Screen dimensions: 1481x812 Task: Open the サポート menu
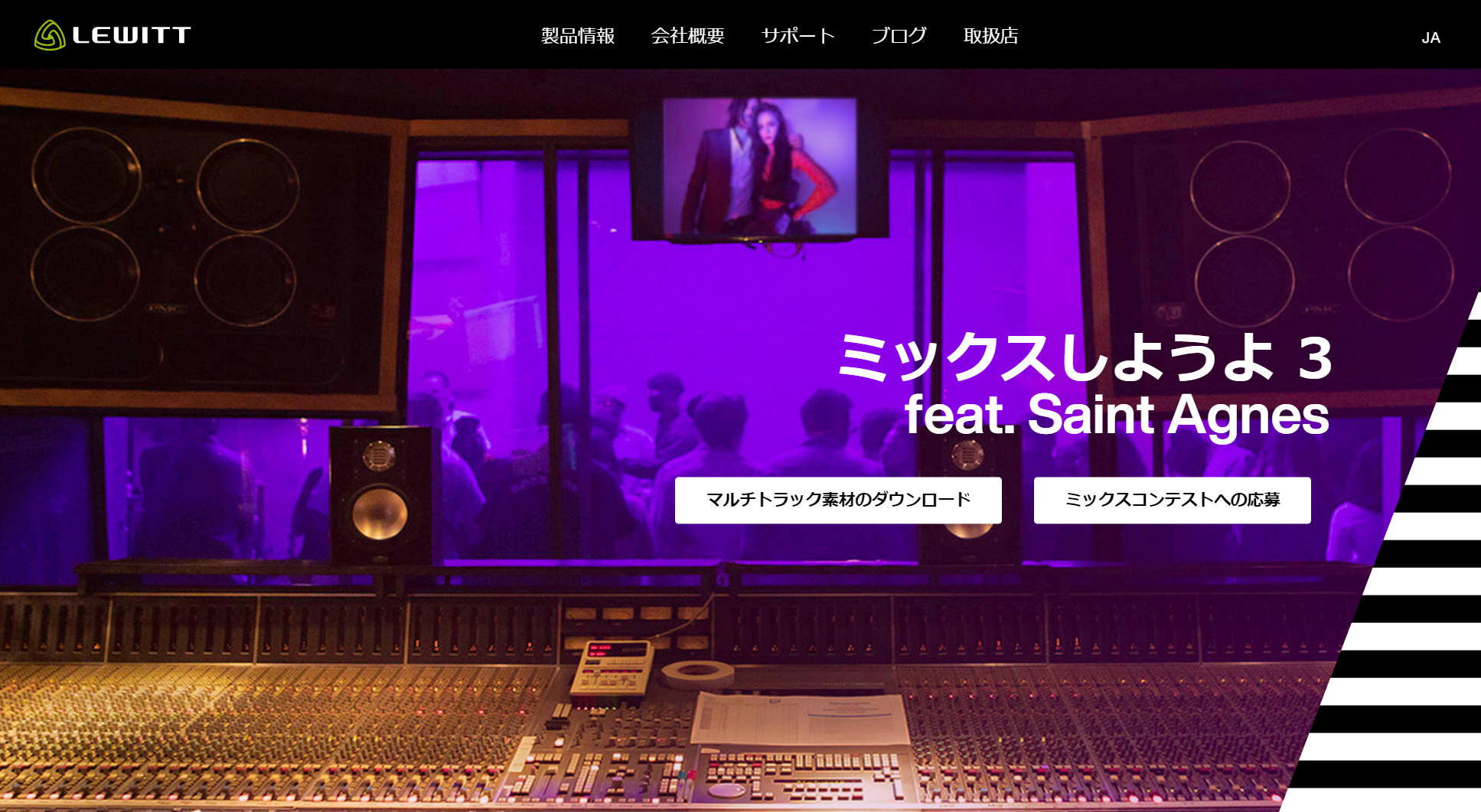point(798,36)
